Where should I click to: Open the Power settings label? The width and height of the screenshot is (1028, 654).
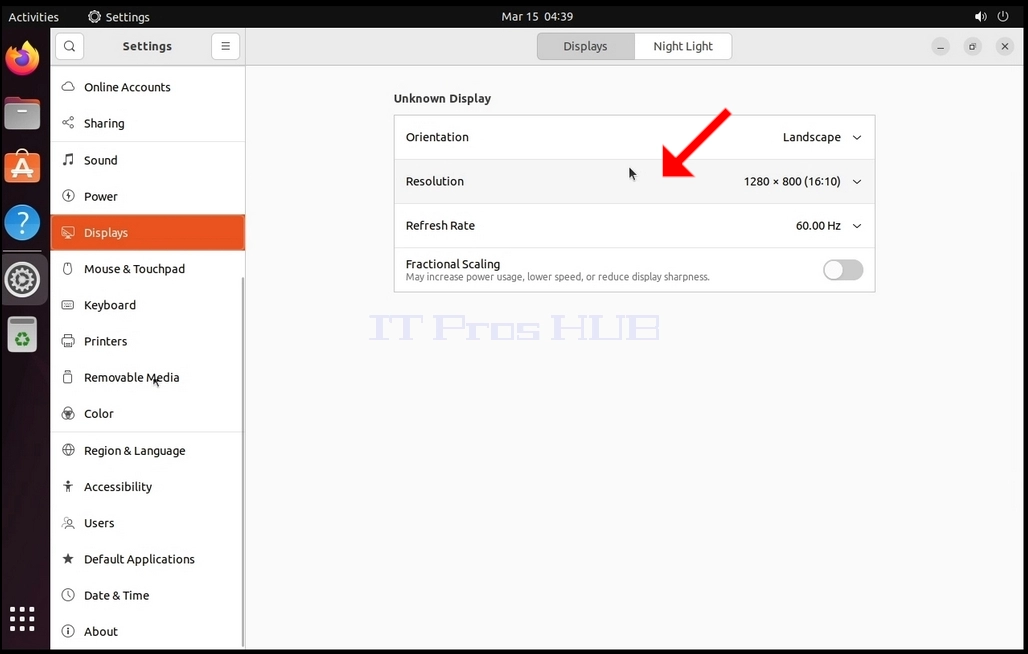point(100,197)
